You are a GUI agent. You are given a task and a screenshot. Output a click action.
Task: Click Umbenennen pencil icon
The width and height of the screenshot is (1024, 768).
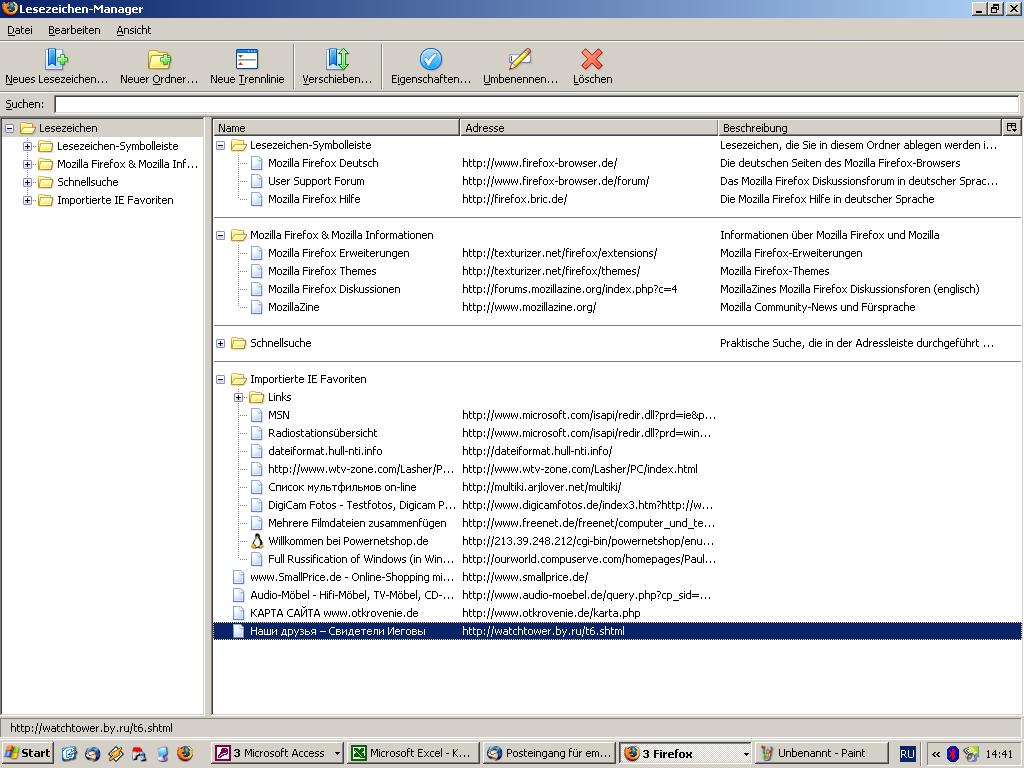click(520, 59)
